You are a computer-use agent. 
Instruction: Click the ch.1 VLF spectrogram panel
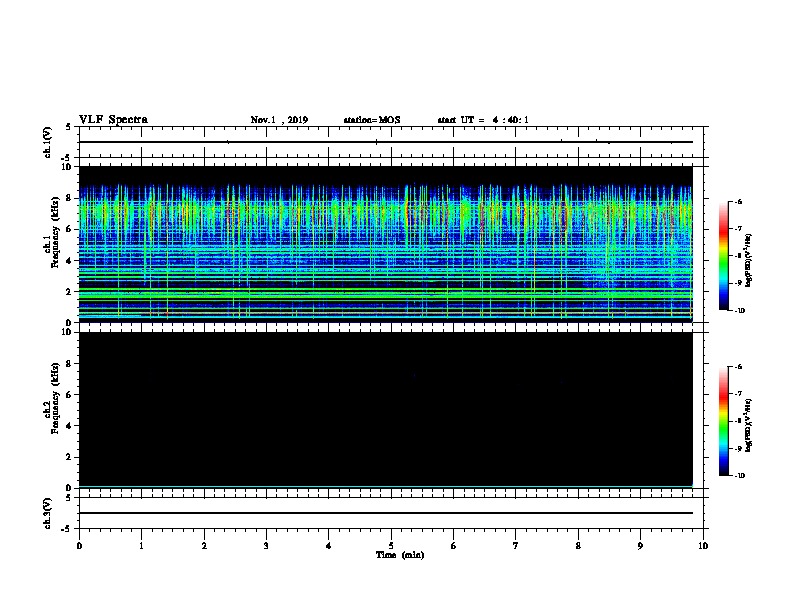tap(386, 244)
